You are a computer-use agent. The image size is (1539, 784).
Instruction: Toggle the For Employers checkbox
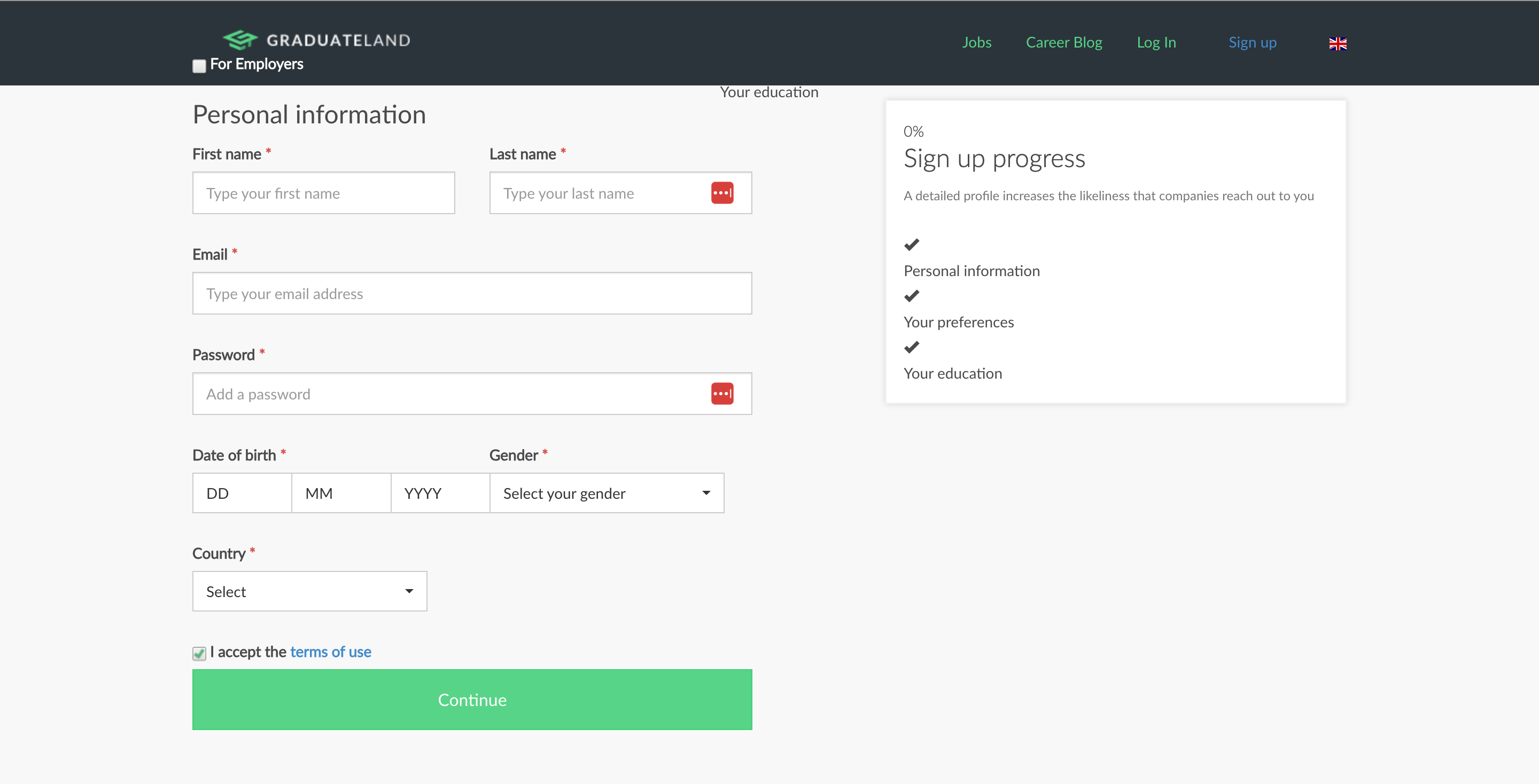199,66
